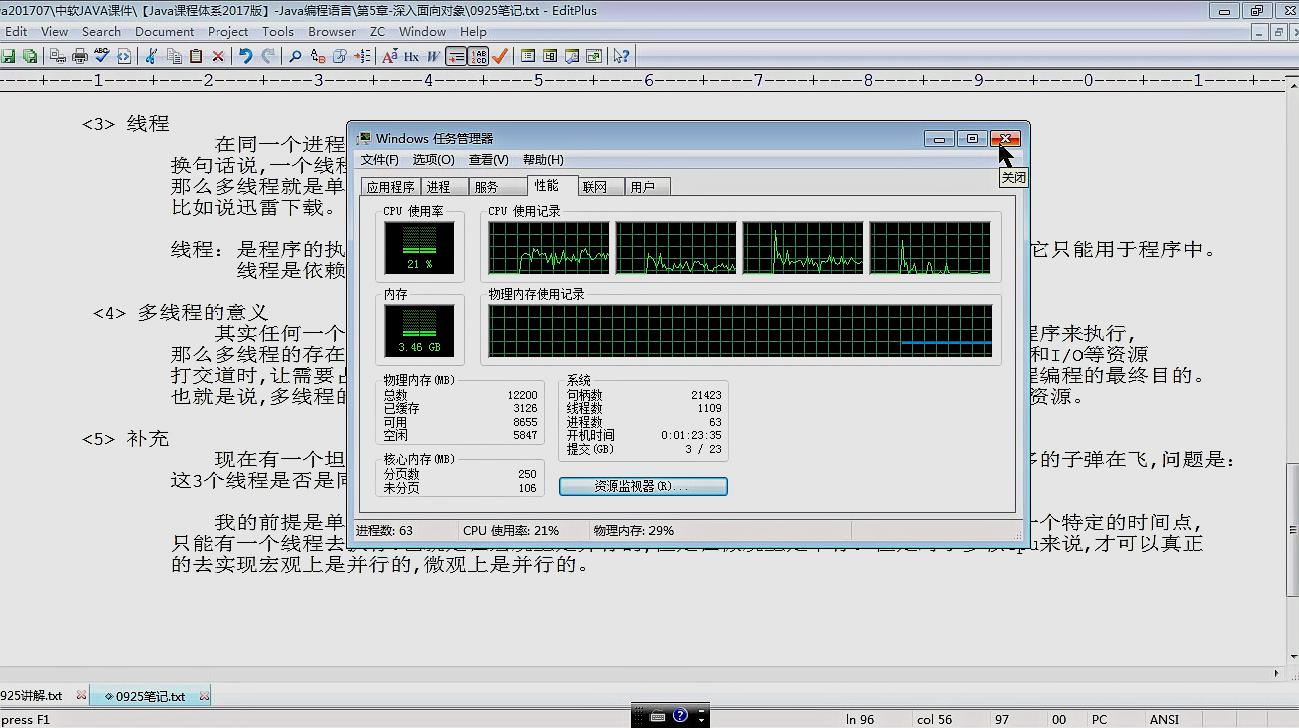Run the ABC spell check tool
This screenshot has height=728, width=1299.
pyautogui.click(x=101, y=56)
